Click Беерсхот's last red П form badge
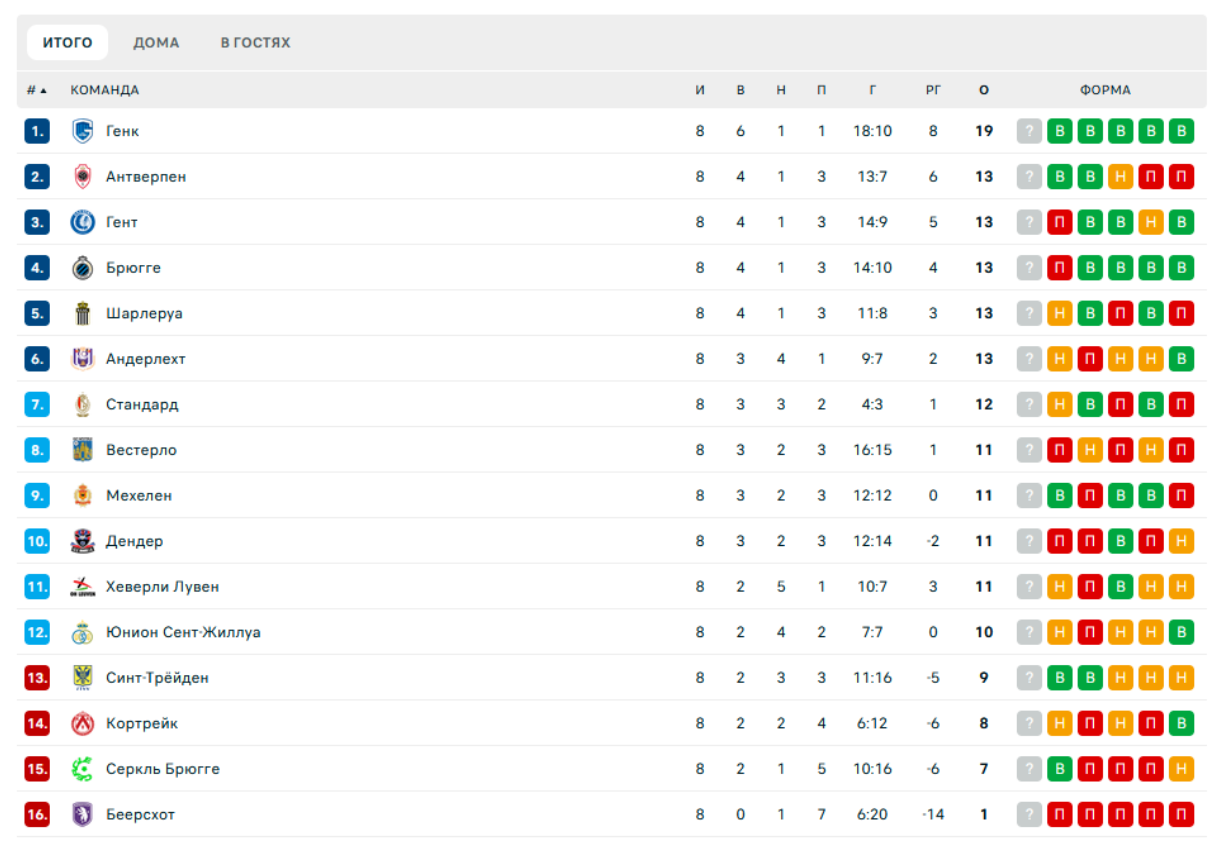The image size is (1222, 848). pos(1181,815)
